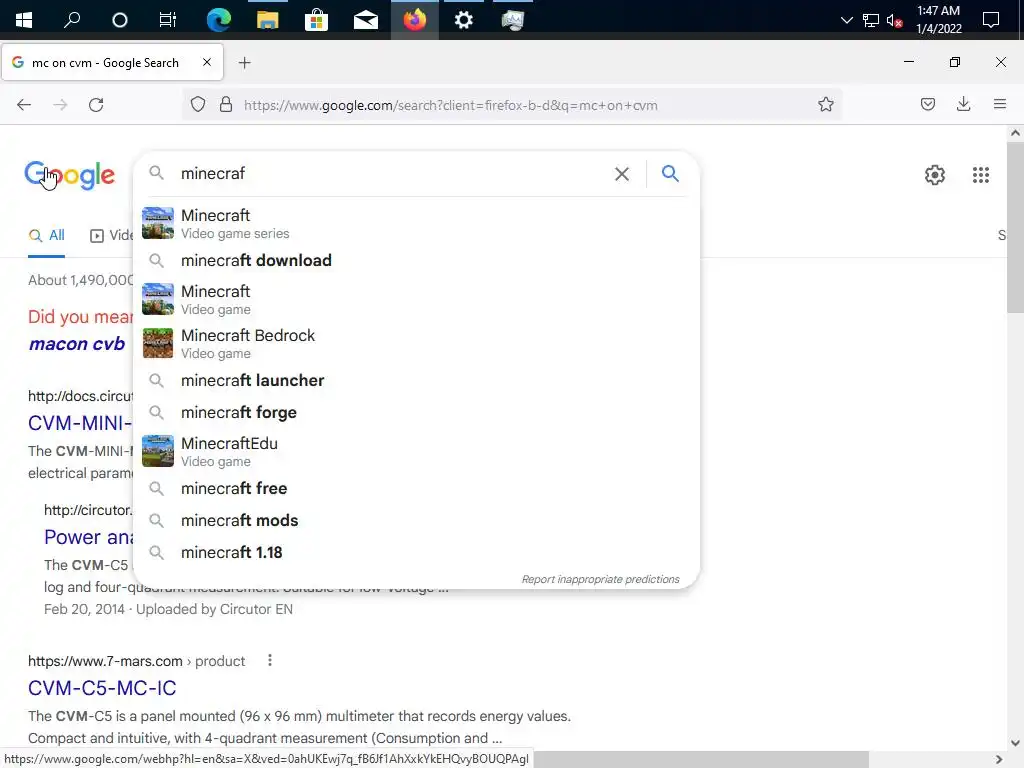Viewport: 1024px width, 768px height.
Task: Go back one page in Firefox
Action: 24,104
